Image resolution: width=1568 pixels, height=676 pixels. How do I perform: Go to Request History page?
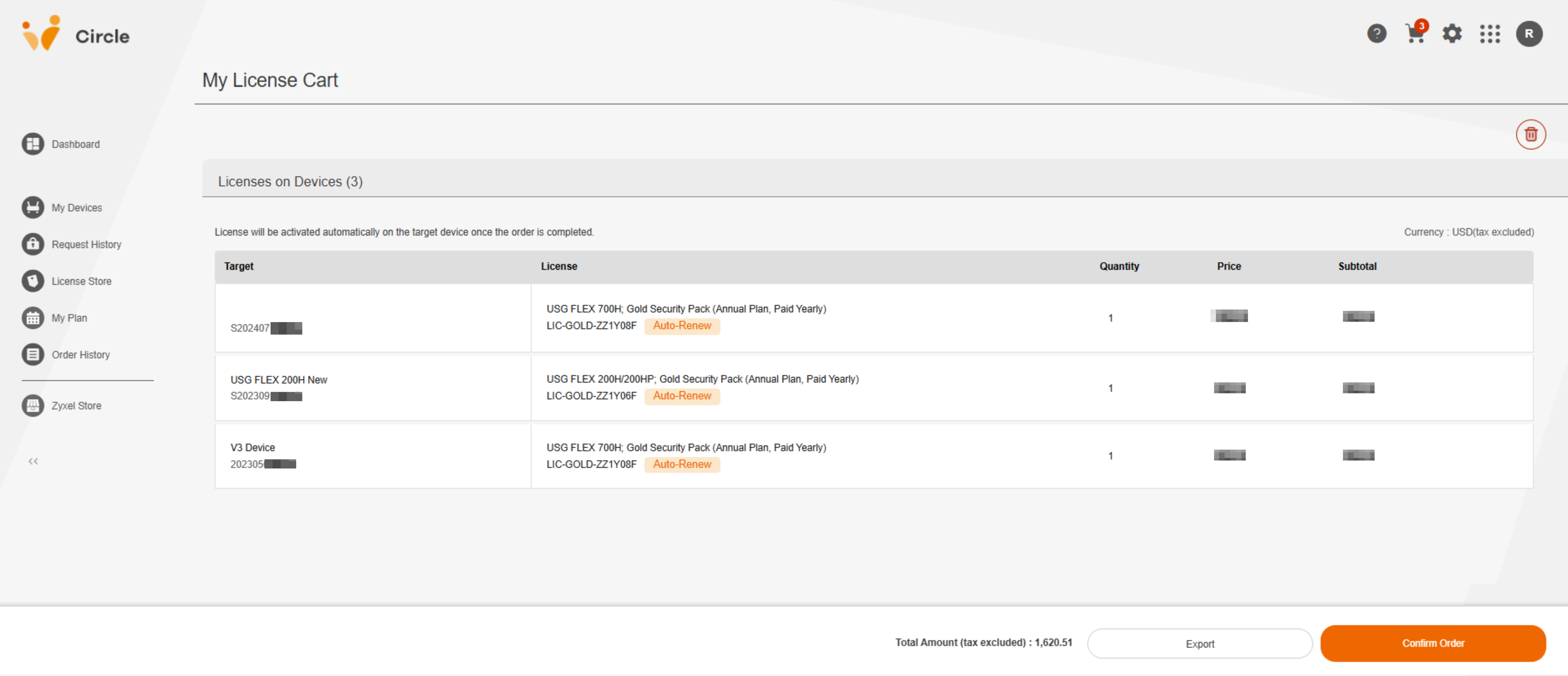[86, 244]
